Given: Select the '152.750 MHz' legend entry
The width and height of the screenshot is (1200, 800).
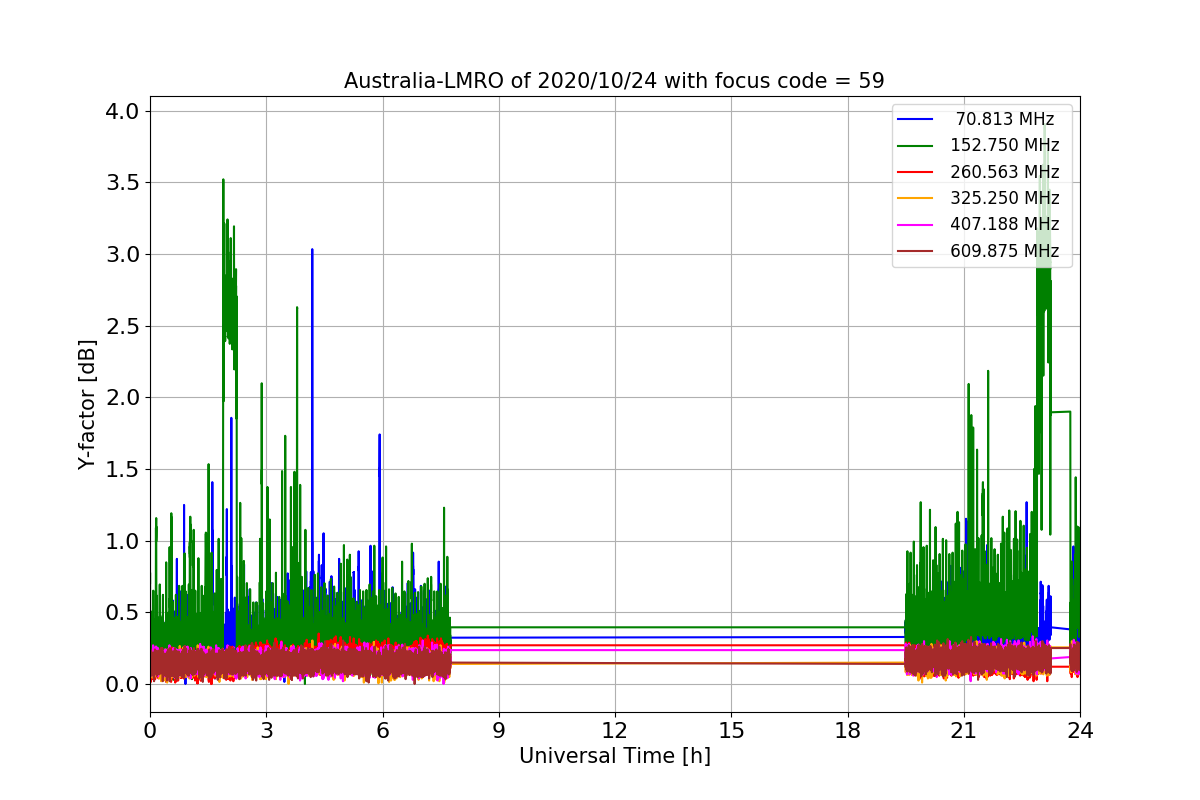Looking at the screenshot, I should point(1005,145).
